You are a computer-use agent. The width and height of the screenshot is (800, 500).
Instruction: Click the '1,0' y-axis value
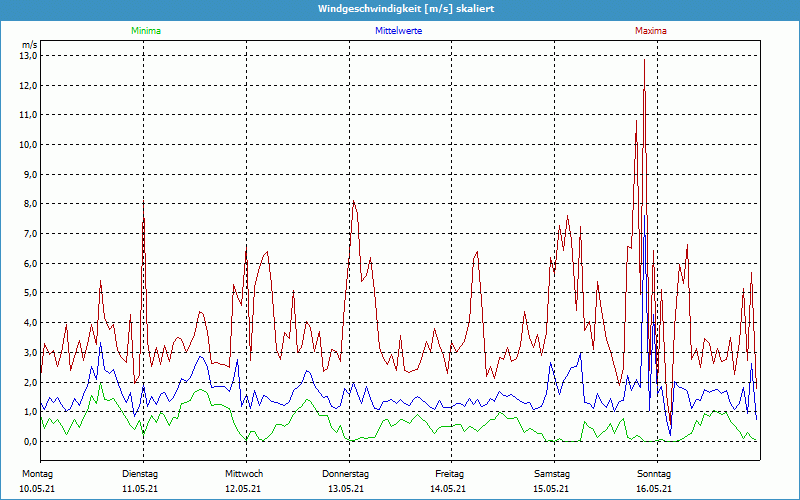(x=30, y=412)
